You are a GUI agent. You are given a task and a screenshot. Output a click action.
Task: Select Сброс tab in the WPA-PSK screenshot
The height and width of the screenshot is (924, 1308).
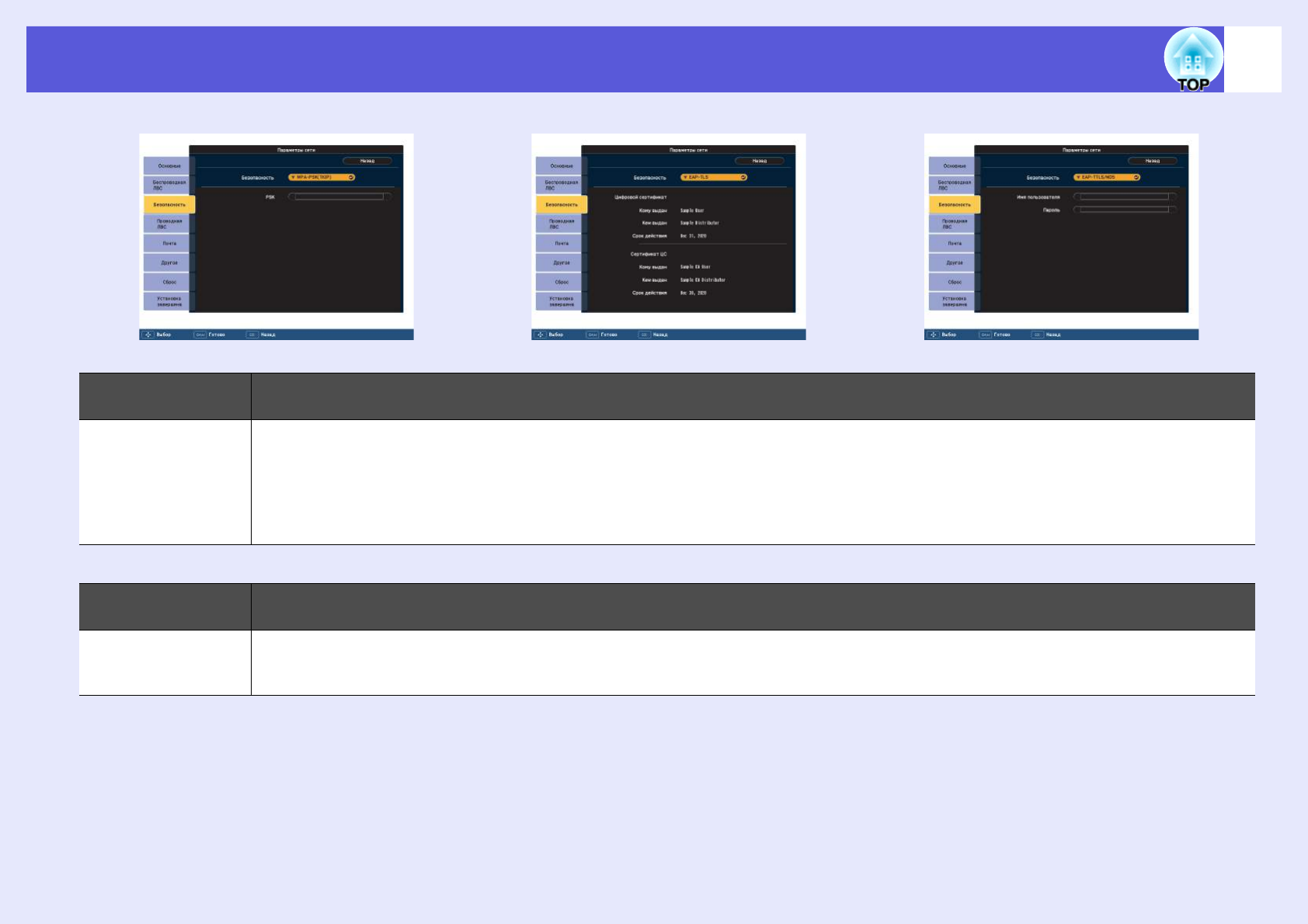click(168, 282)
